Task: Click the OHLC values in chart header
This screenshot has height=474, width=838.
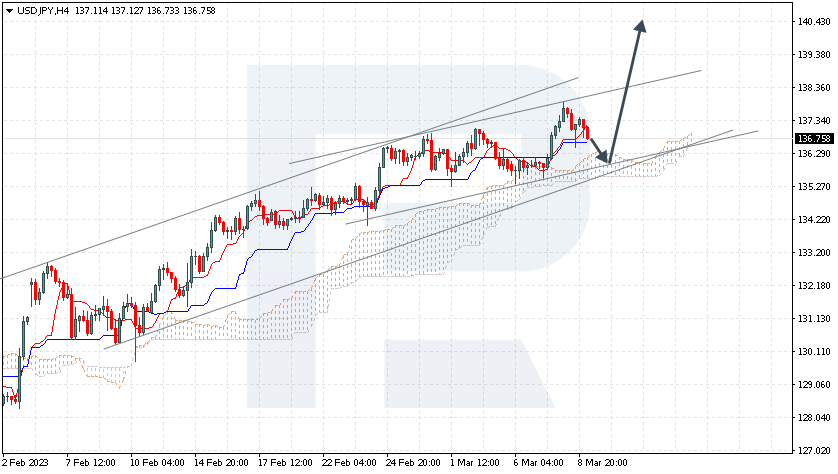Action: coord(145,11)
